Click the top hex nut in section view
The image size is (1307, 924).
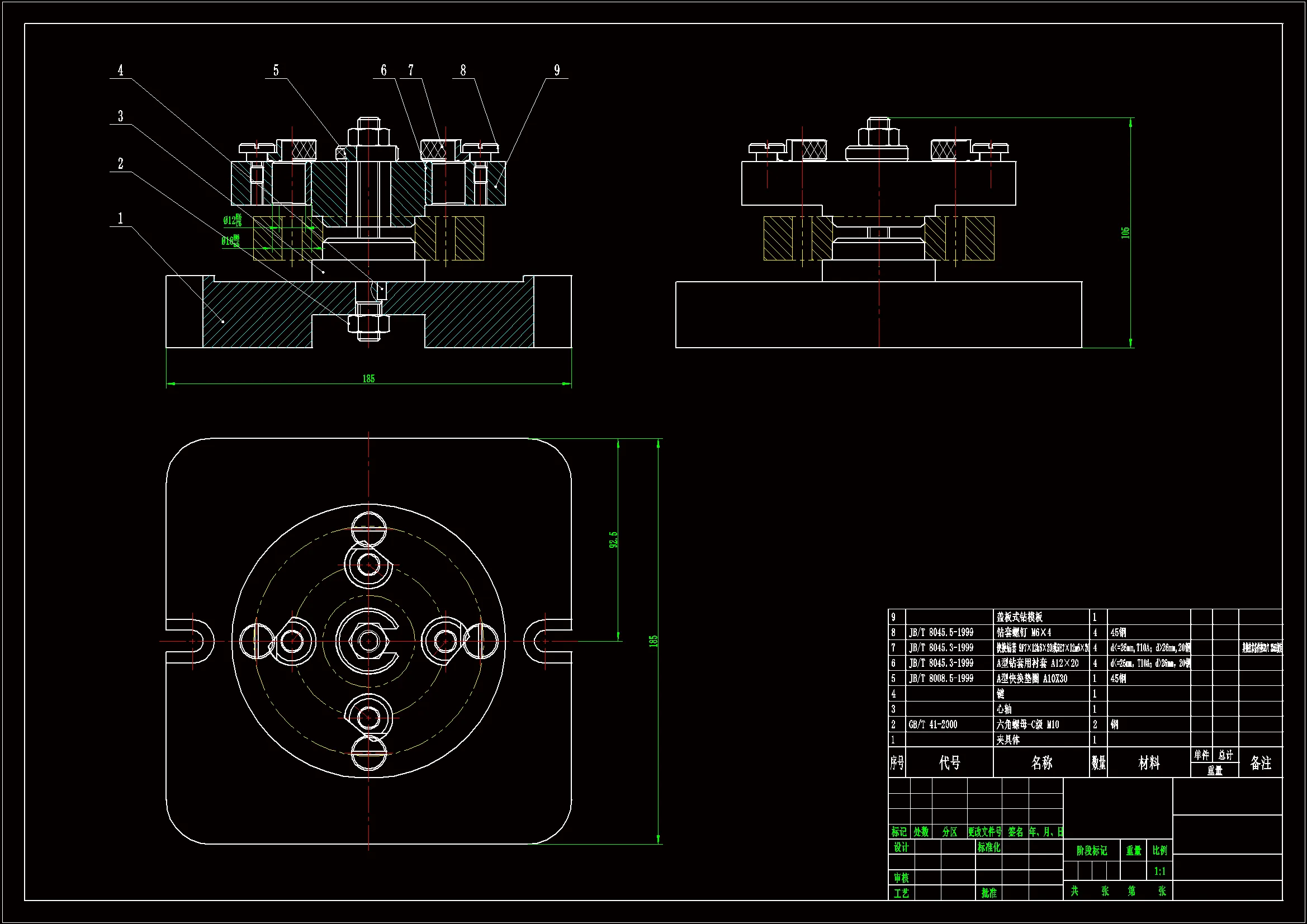tap(368, 136)
